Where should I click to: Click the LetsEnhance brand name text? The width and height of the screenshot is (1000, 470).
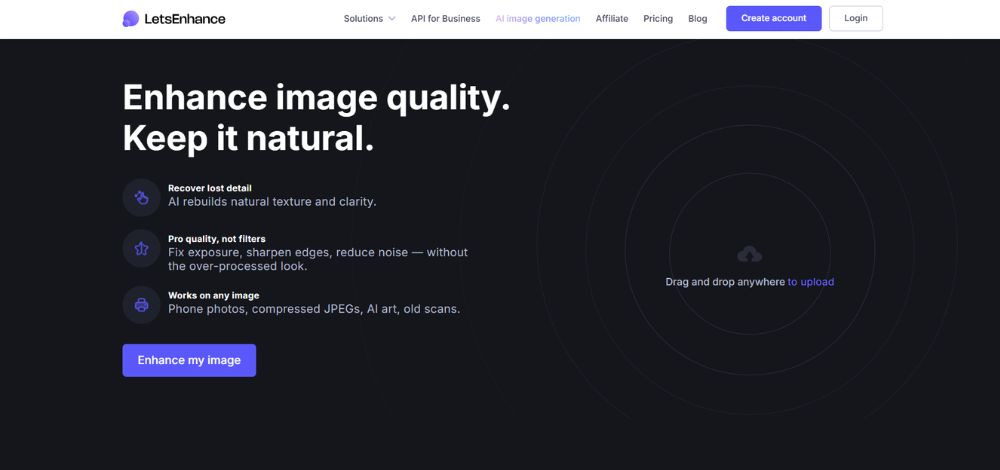[185, 19]
